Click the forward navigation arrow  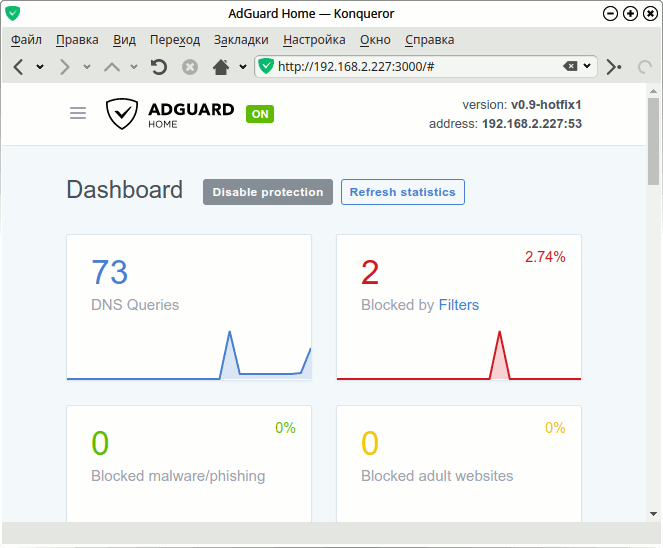65,67
